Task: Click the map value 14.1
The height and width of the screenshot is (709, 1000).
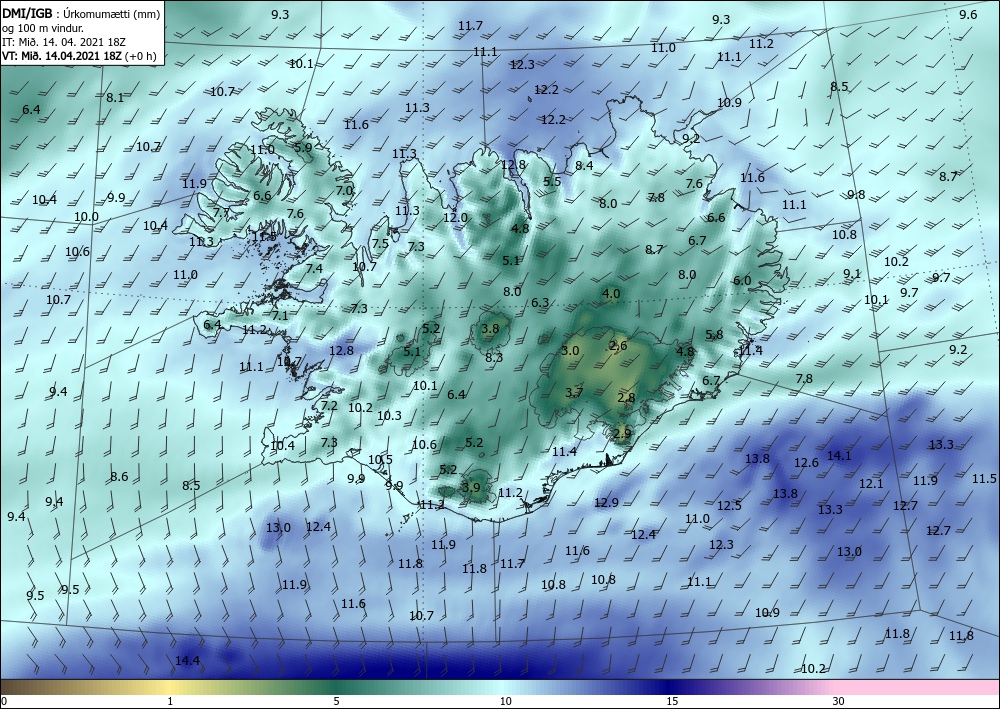Action: (839, 455)
